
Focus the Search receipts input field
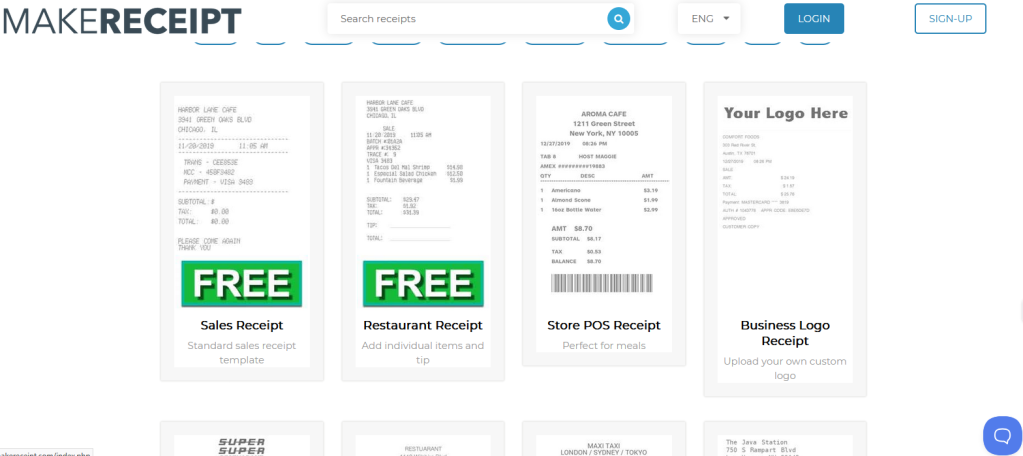coord(468,19)
